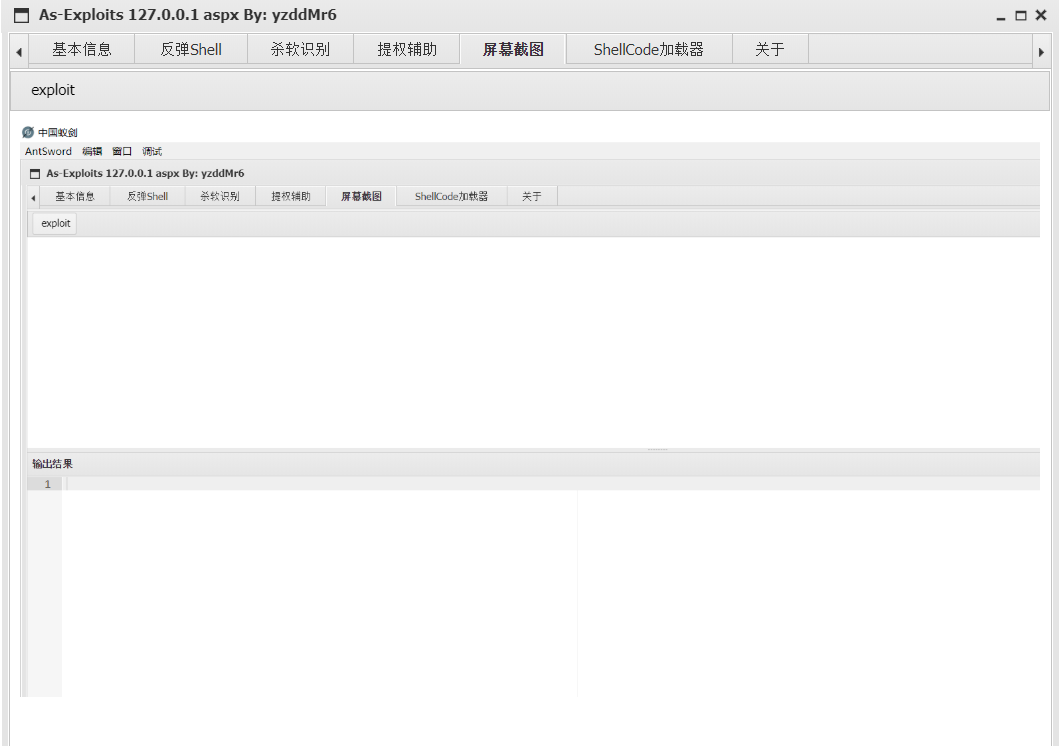Open the 基本信息 tab in the outer window
The height and width of the screenshot is (746, 1059).
pyautogui.click(x=82, y=49)
